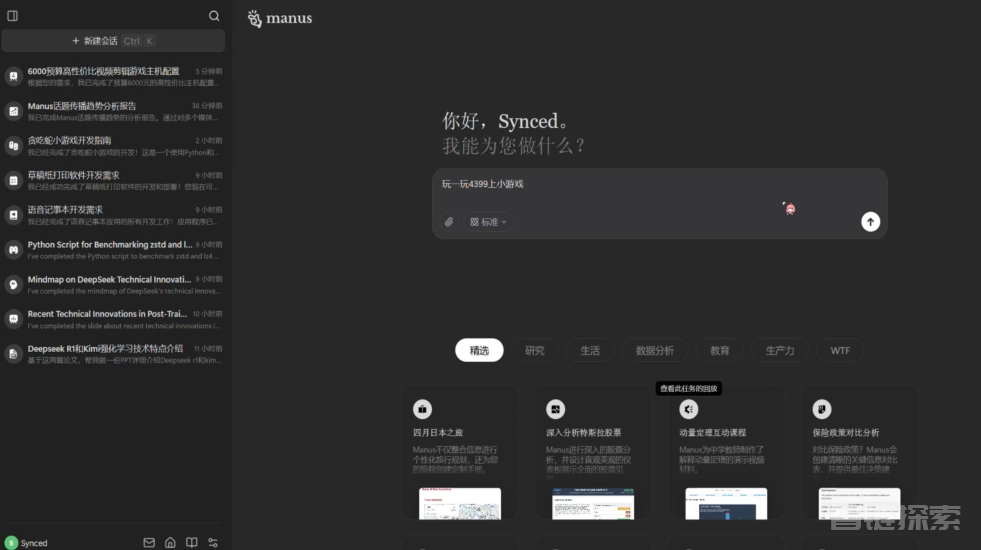Switch to the 教育 tab
Screen dimensions: 981x550
[719, 350]
